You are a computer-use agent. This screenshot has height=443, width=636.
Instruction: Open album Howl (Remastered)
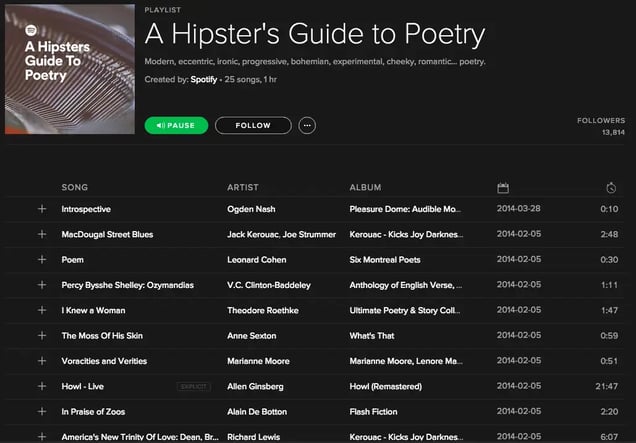[386, 387]
